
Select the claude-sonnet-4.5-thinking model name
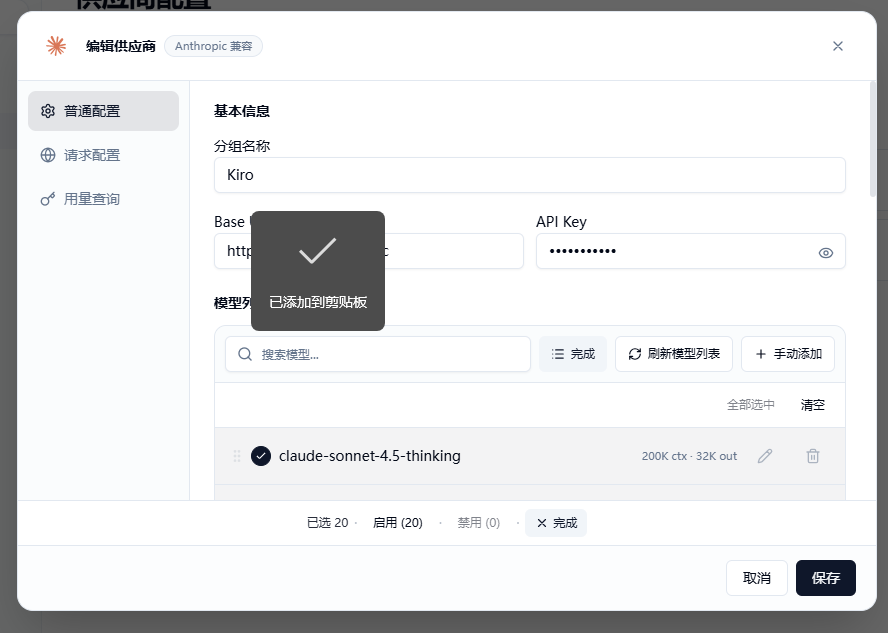[370, 456]
